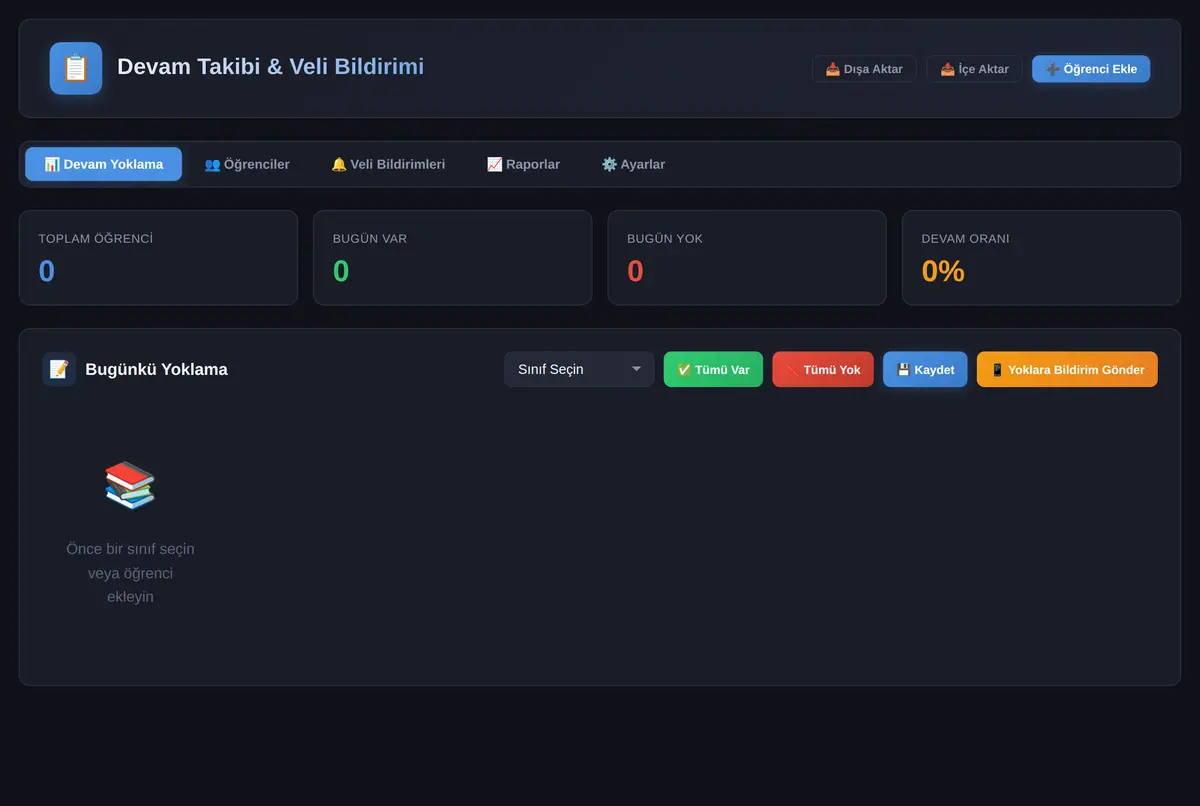Screen dimensions: 1200x806
Task: Click the notepad icon beside Bugünkü Yoklama
Action: point(59,369)
